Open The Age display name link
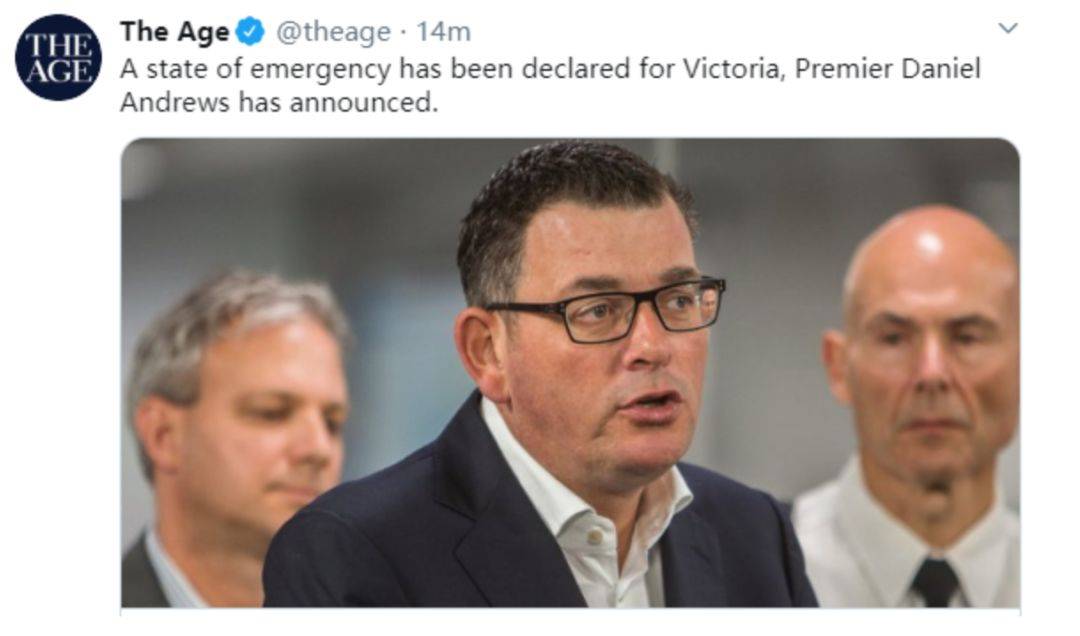Viewport: 1080px width, 636px height. 174,32
